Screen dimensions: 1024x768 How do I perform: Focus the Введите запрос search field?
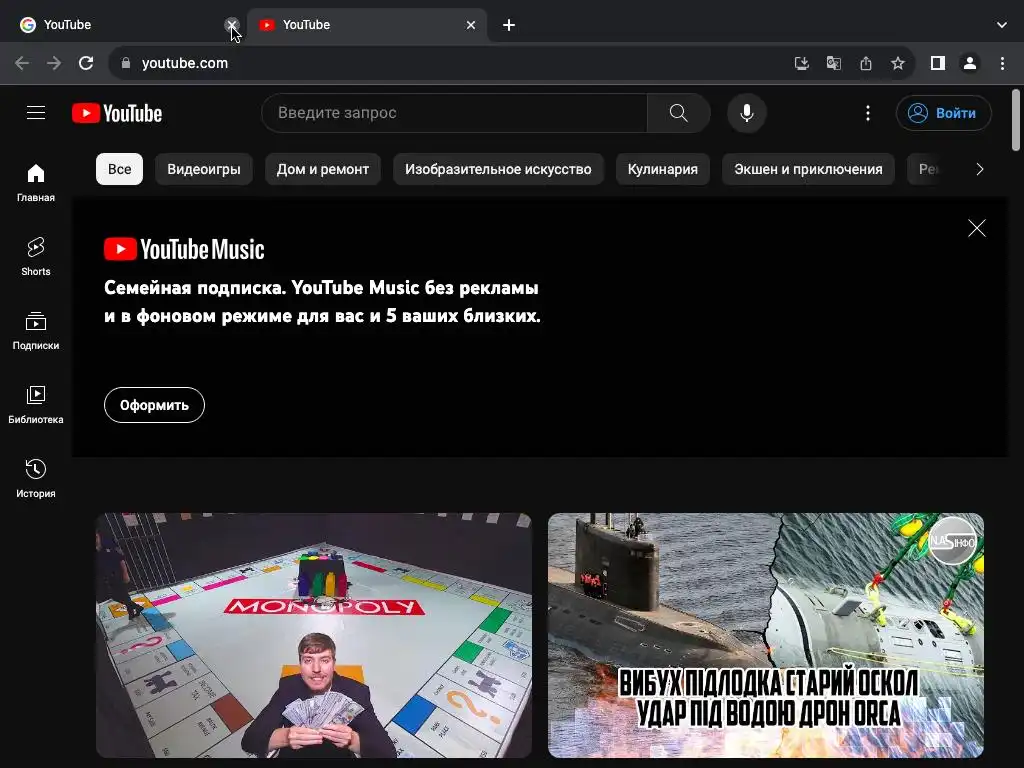click(454, 113)
